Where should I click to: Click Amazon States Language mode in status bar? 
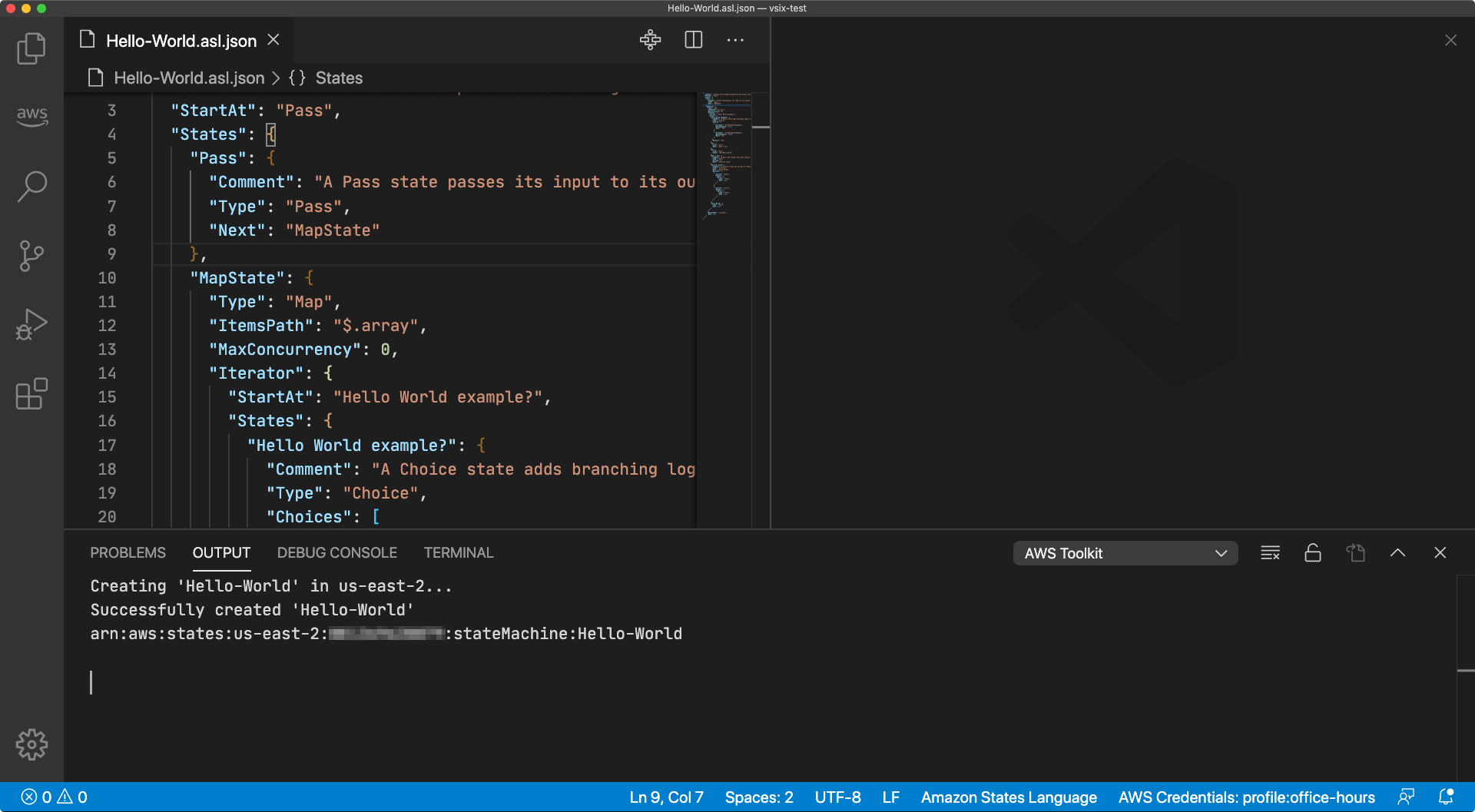pos(1008,797)
